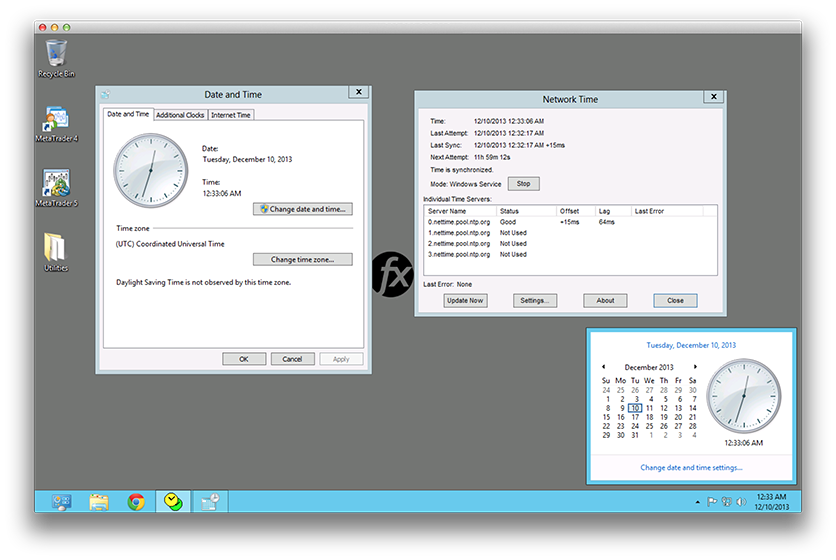Launch Google Chrome from the taskbar
Viewport: 836px width, 560px height.
click(136, 501)
